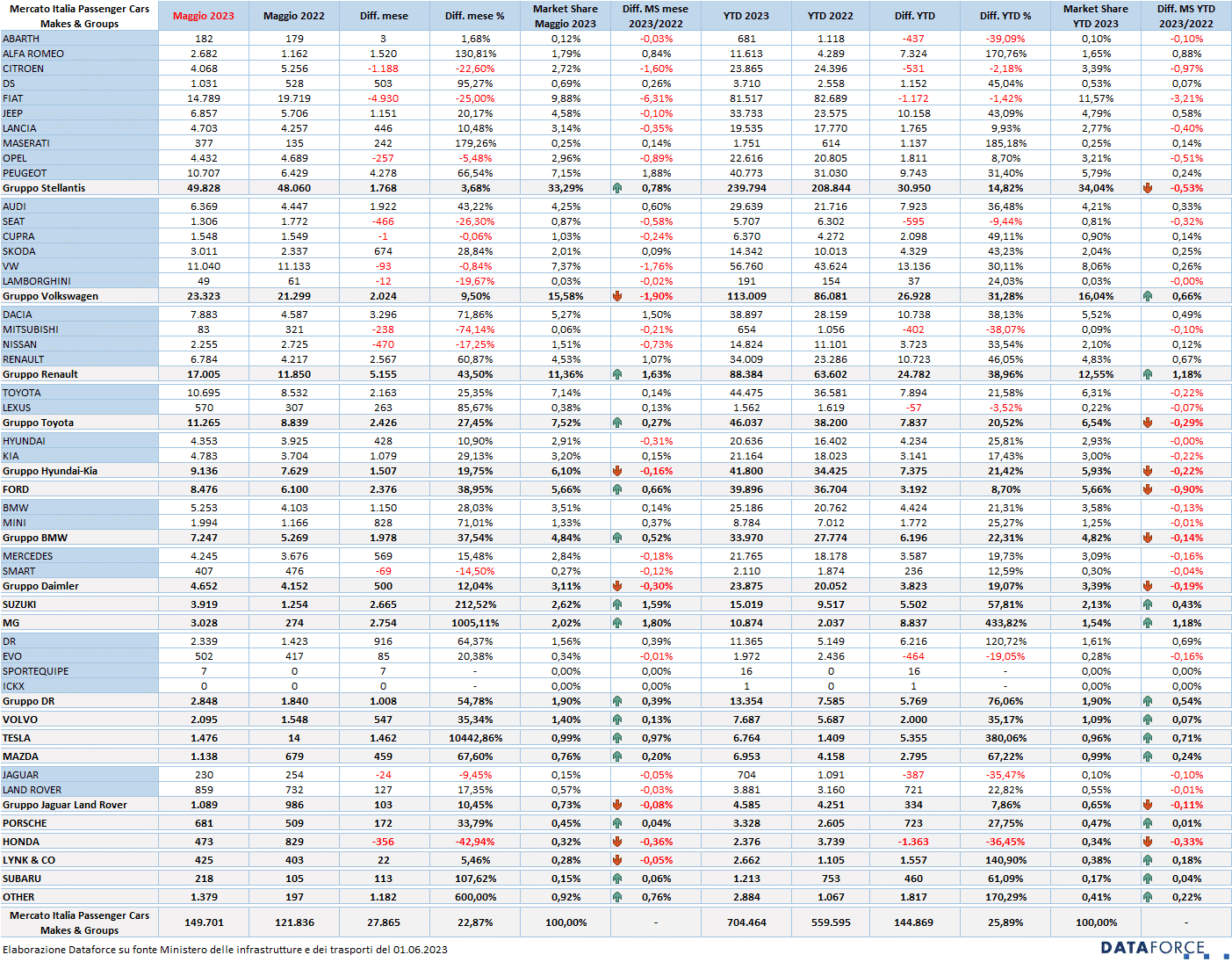Click red down arrow beside HONDA -0,36%

coord(617,842)
